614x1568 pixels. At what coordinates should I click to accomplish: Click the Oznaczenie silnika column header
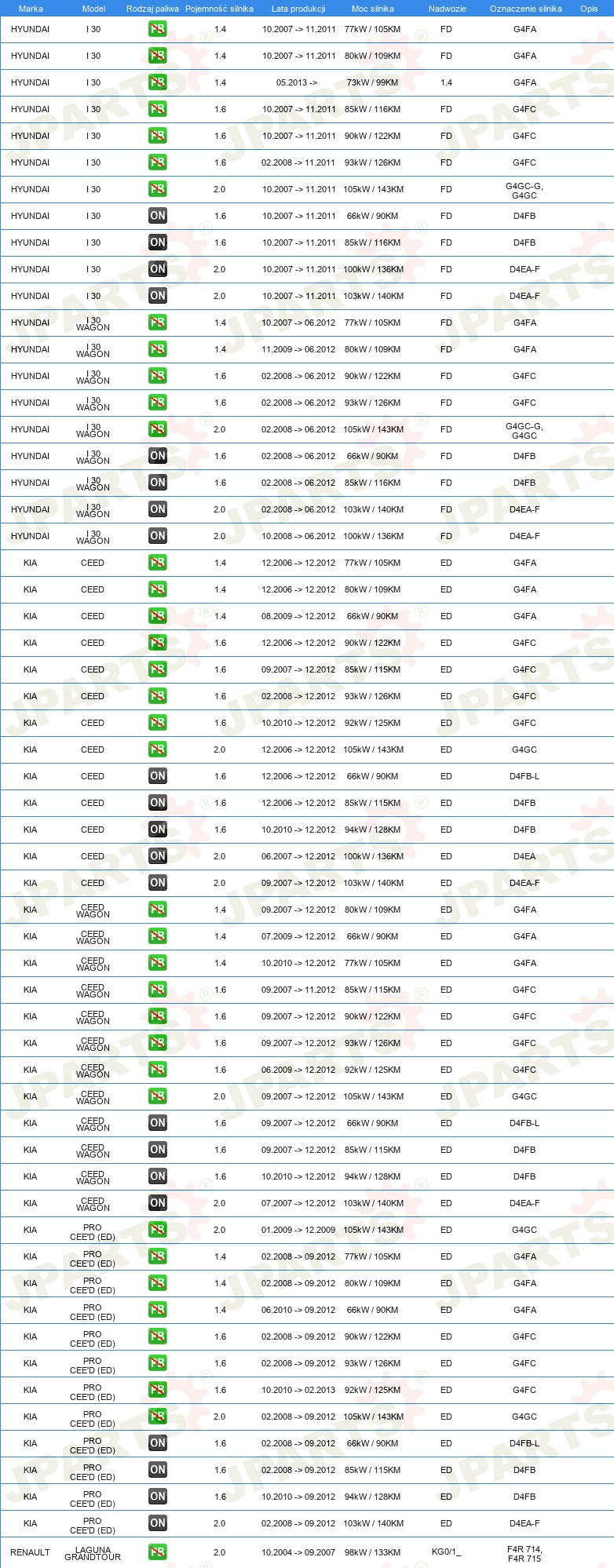526,9
